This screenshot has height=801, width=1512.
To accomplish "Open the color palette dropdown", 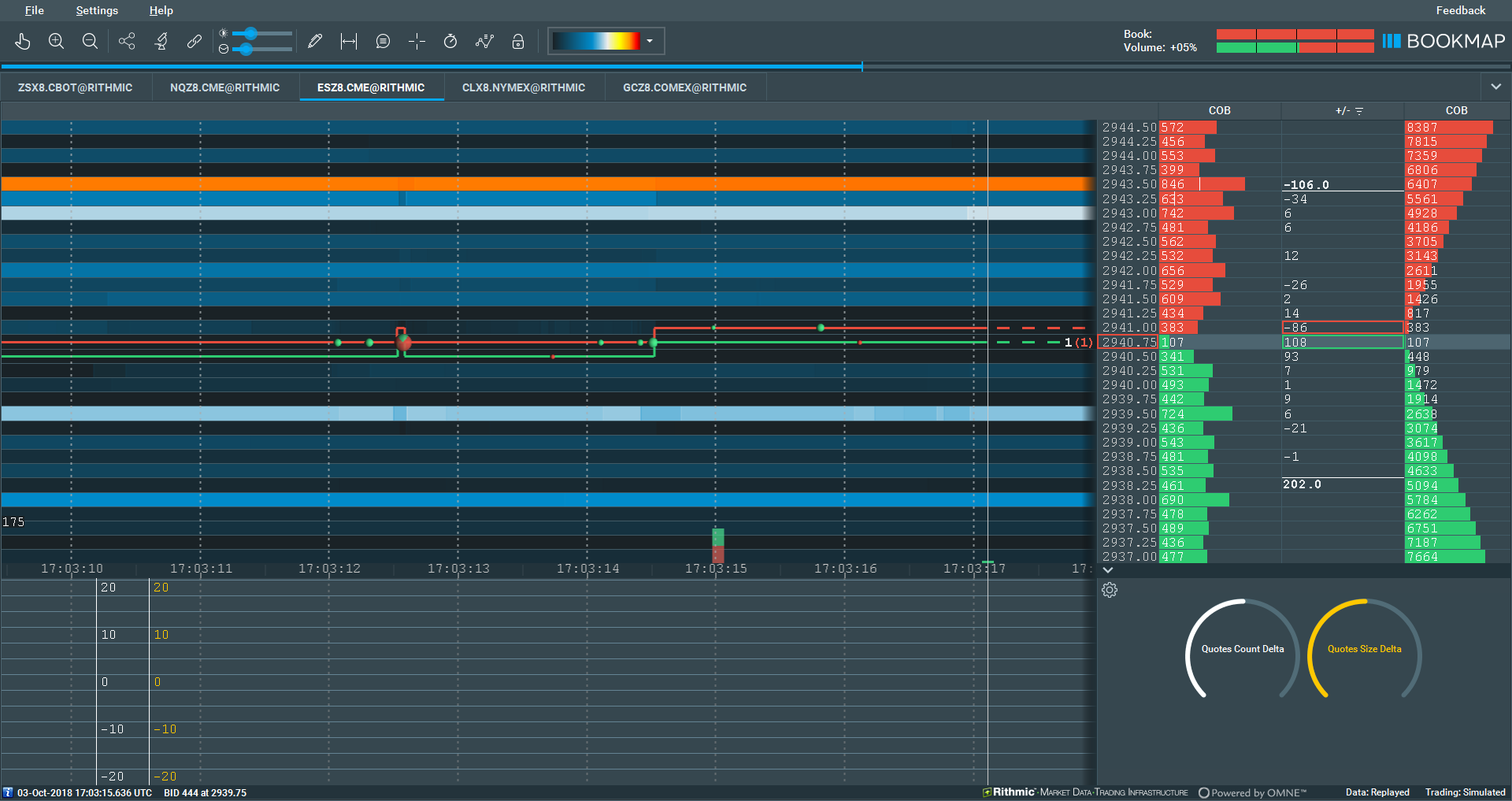I will tap(649, 41).
